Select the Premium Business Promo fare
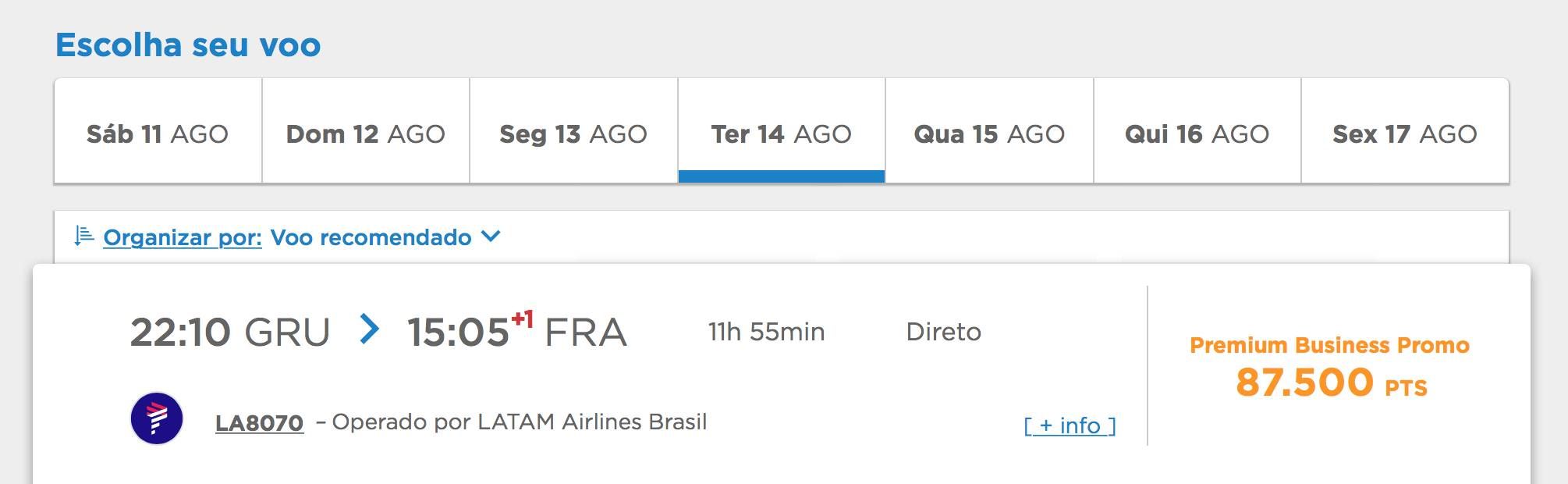Viewport: 1568px width, 484px height. click(x=1329, y=345)
